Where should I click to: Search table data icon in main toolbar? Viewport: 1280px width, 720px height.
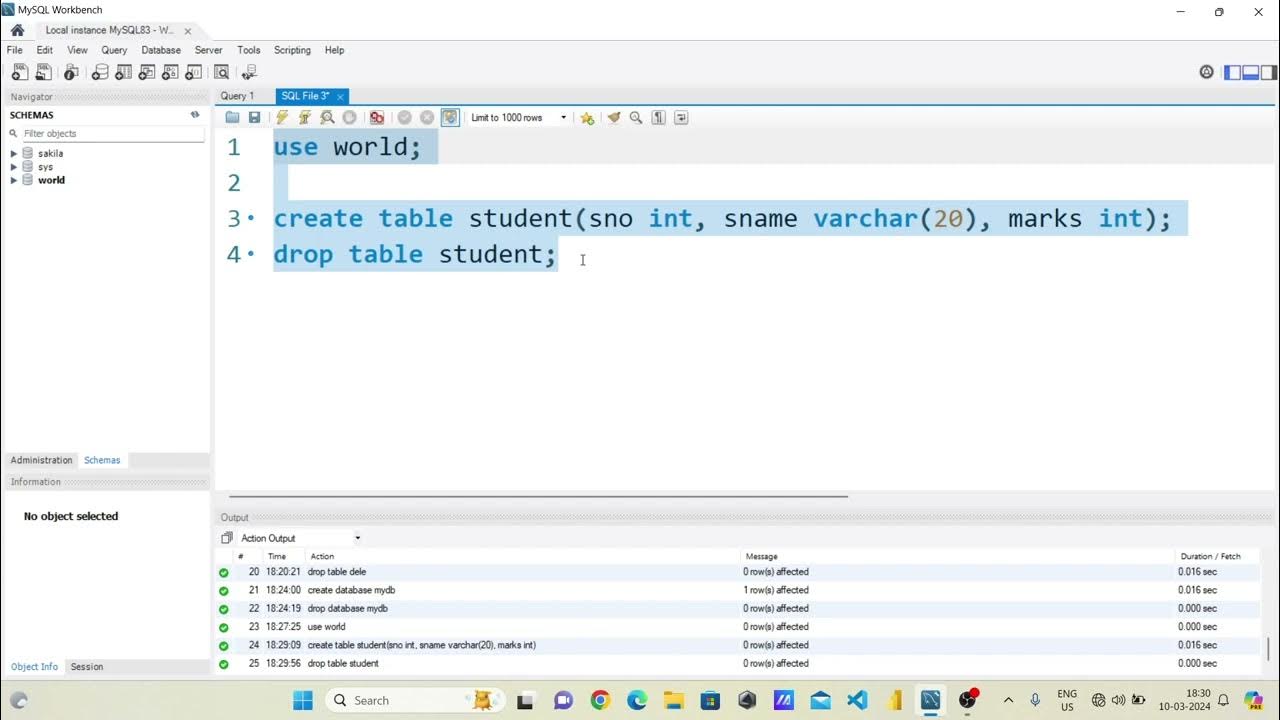(x=222, y=72)
